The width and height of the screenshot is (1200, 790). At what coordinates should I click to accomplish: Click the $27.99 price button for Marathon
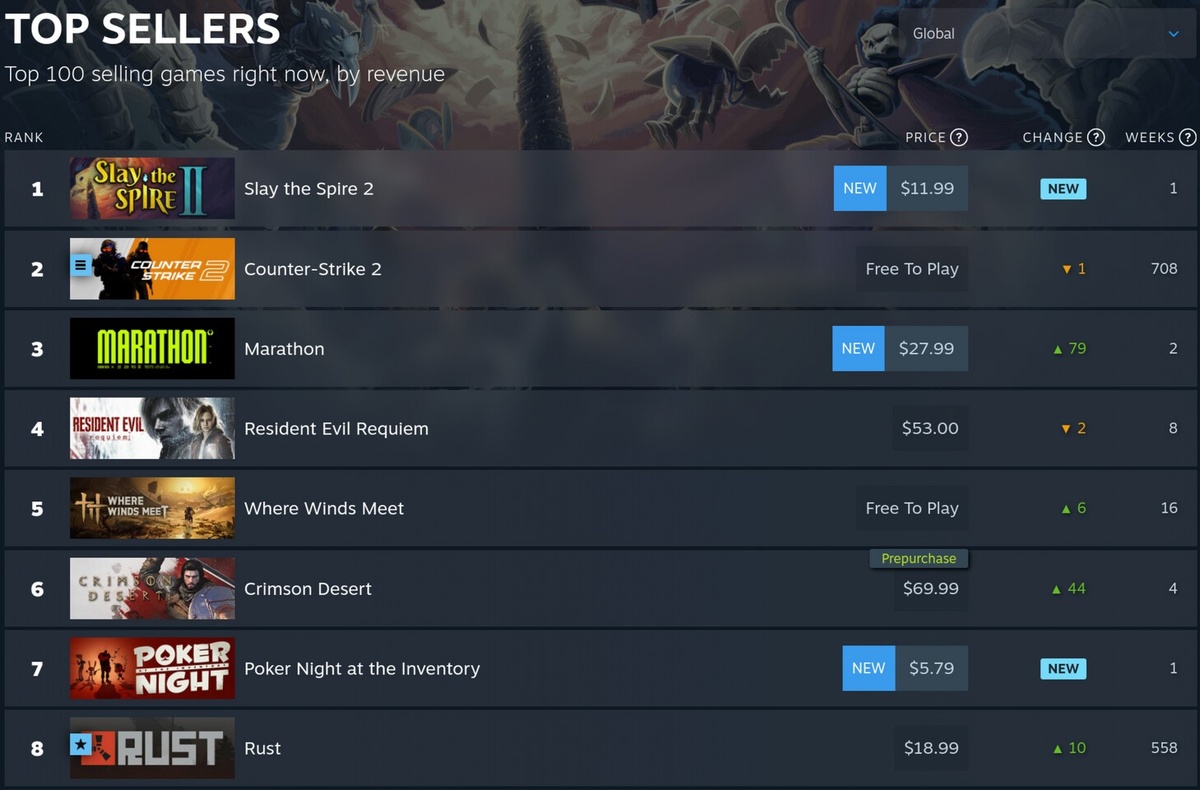(x=926, y=348)
